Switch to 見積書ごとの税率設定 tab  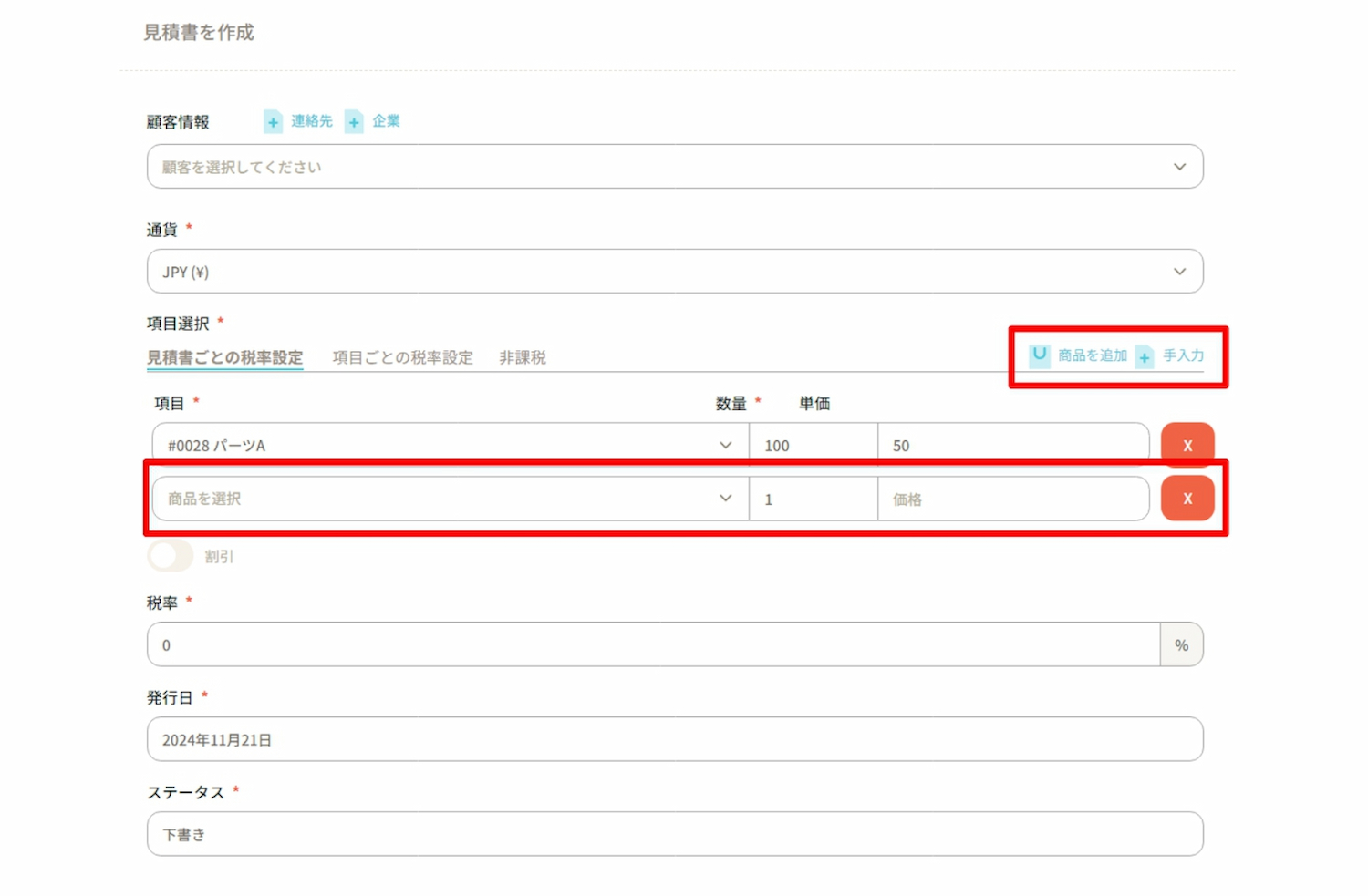pyautogui.click(x=224, y=357)
